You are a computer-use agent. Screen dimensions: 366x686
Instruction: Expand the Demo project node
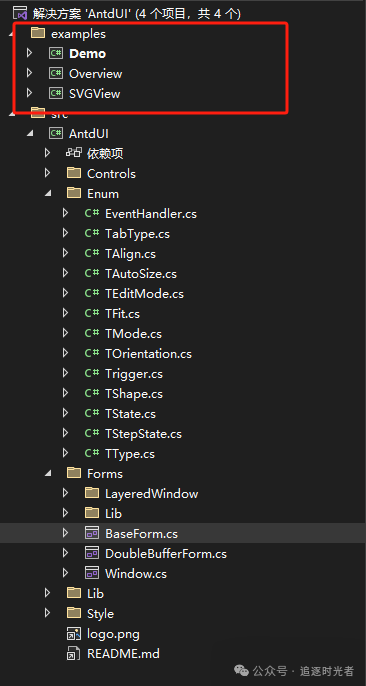29,53
